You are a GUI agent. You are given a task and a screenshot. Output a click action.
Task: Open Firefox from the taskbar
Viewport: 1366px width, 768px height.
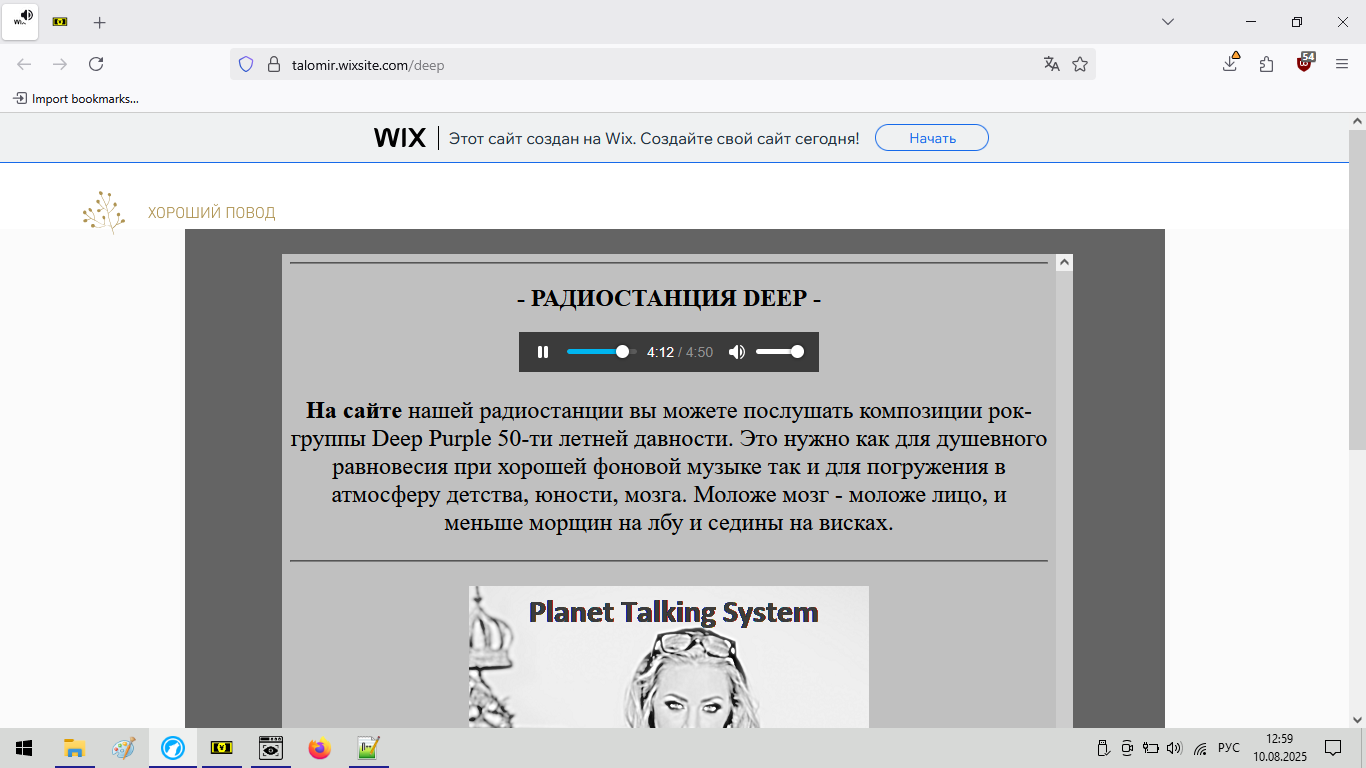tap(319, 748)
